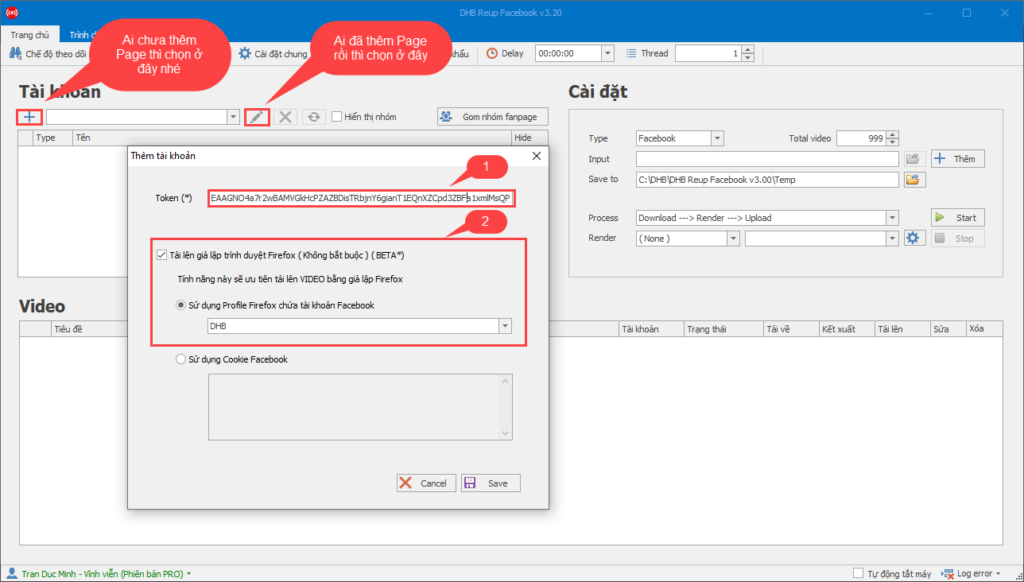
Task: Click Save in the dialog
Action: 490,483
